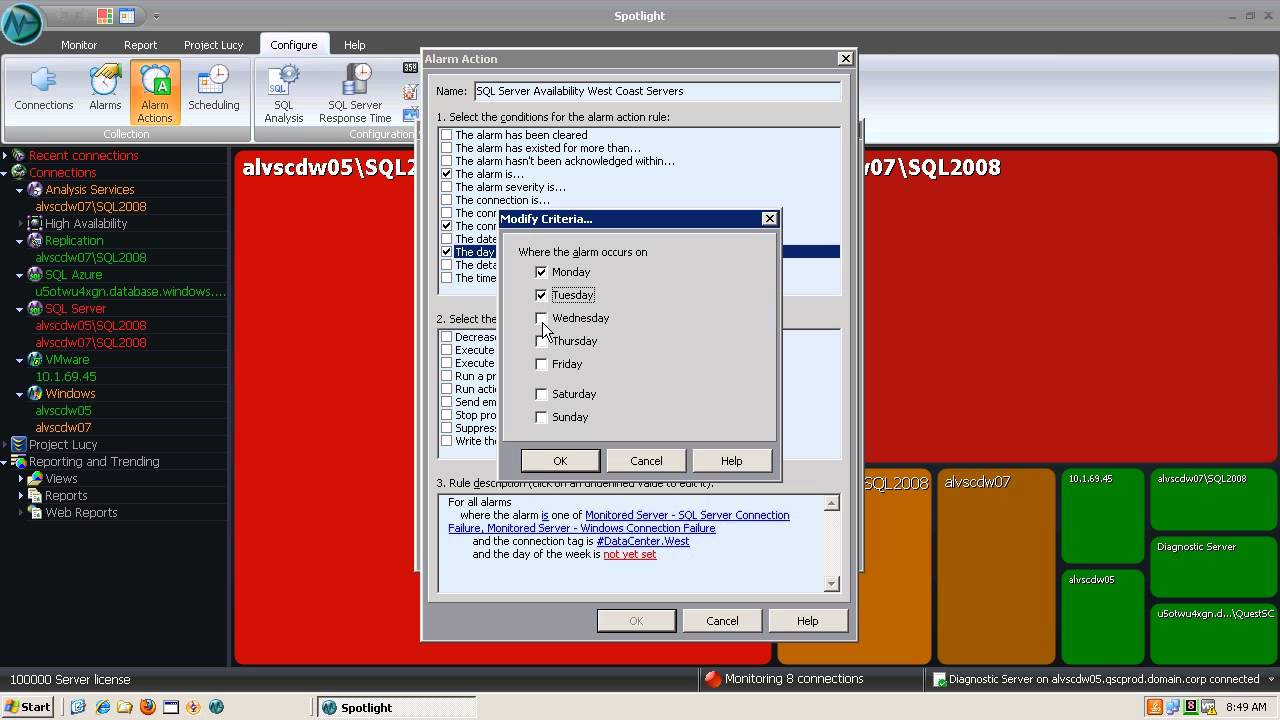The image size is (1280, 720).
Task: Check 'The alarm has been cleared' condition
Action: [x=447, y=135]
